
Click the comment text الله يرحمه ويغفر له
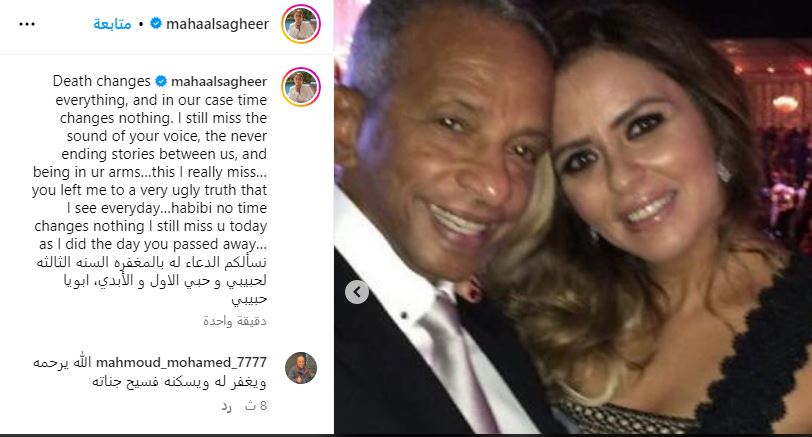pos(150,372)
